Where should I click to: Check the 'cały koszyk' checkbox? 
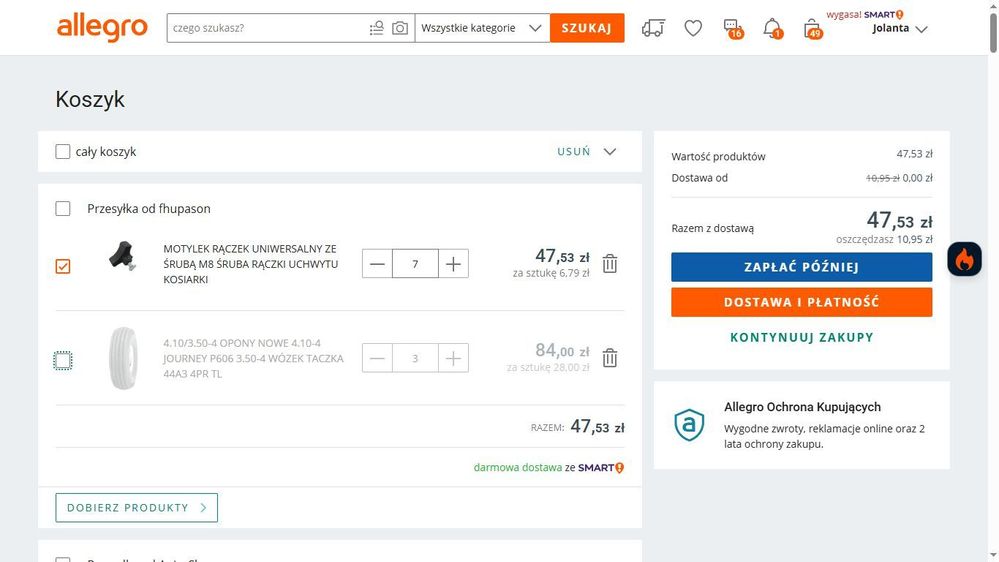63,152
